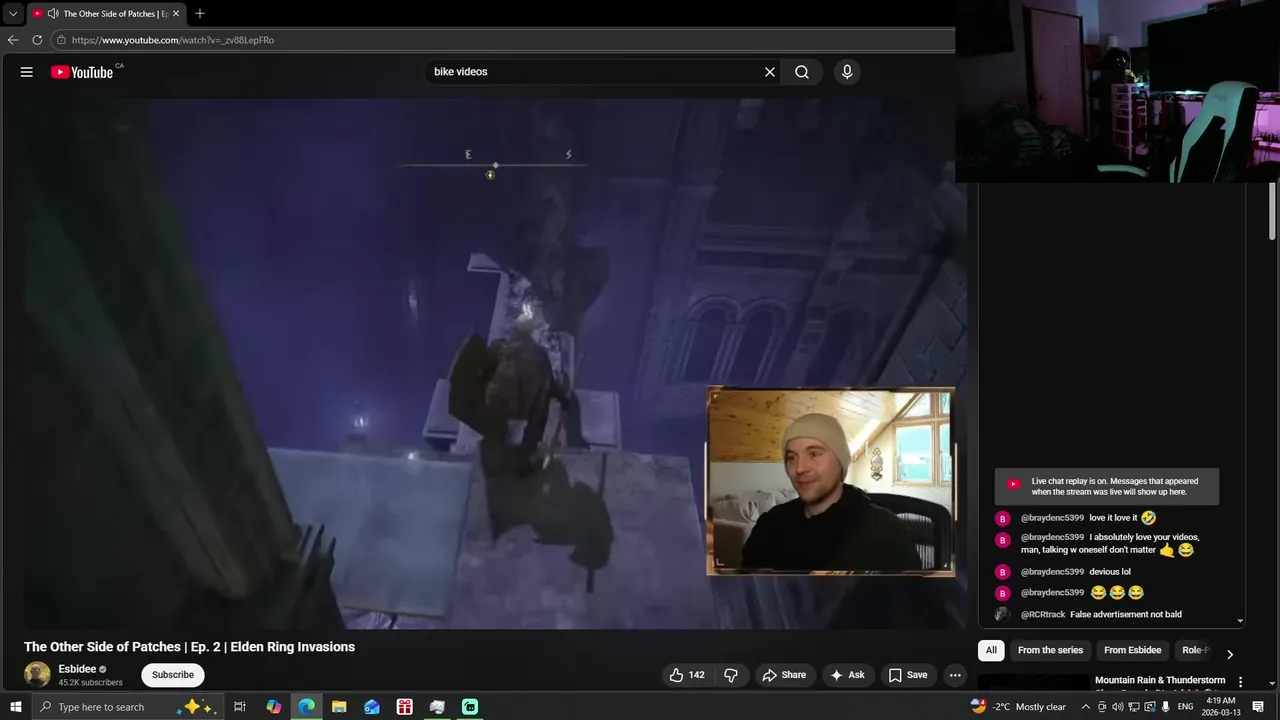The height and width of the screenshot is (720, 1280).
Task: Select 'From the series' filter chip
Action: coord(1050,650)
